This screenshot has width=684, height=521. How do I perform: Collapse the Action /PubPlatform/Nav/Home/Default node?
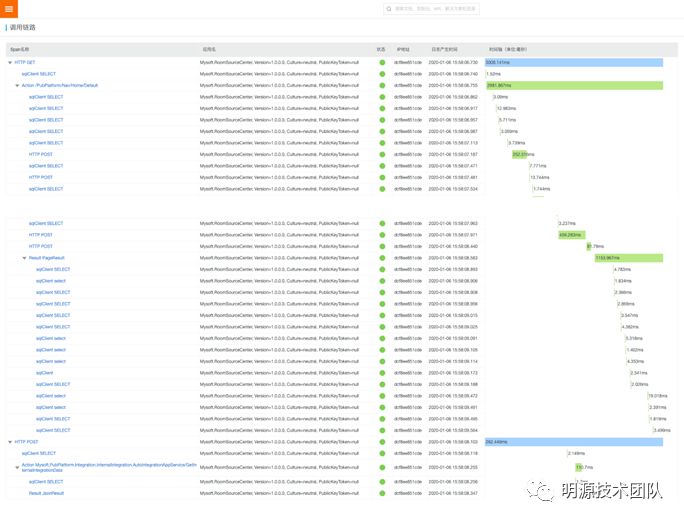(17, 85)
